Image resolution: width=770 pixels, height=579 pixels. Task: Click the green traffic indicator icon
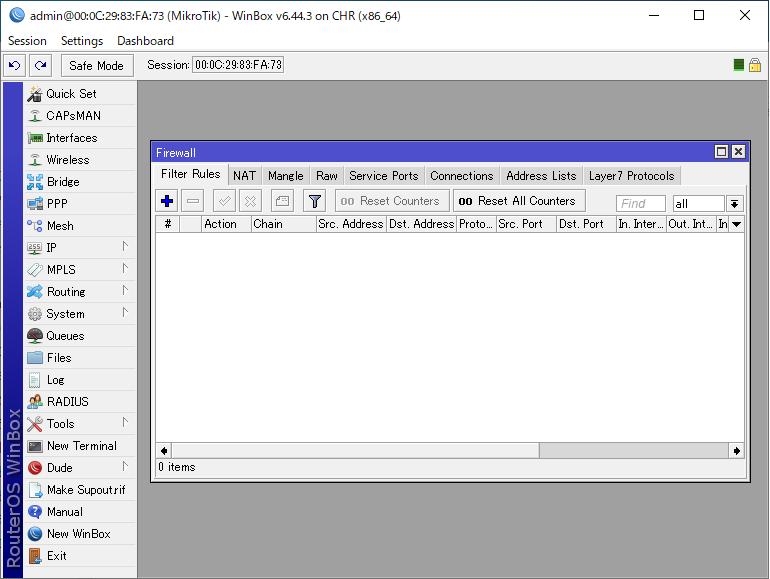[x=739, y=65]
